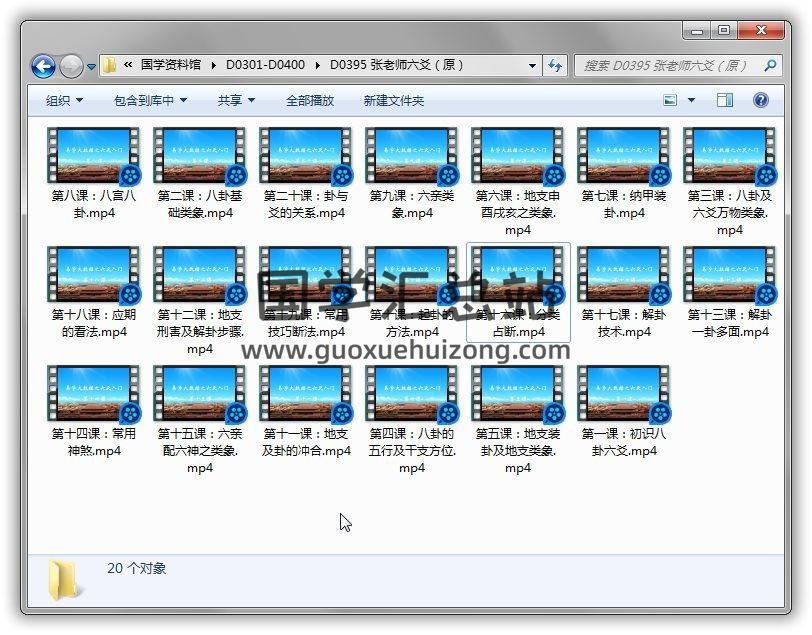The image size is (812, 635).
Task: Select video 第六课：地支申酉戌亥之类象.mp4
Action: (518, 182)
